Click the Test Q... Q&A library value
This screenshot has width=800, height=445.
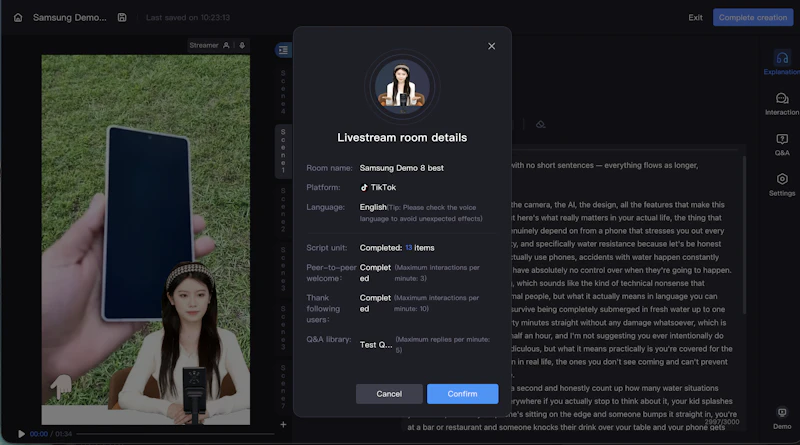pos(376,345)
